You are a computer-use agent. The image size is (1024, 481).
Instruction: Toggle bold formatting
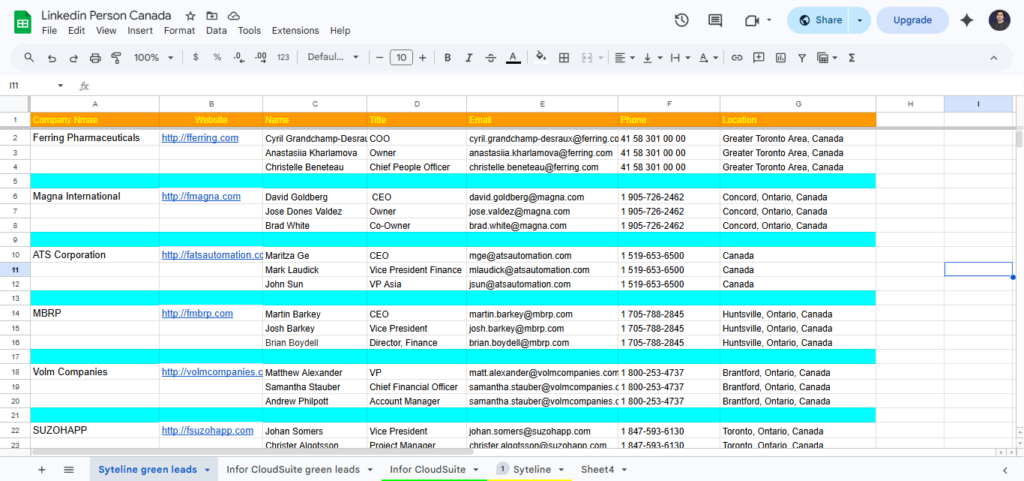click(447, 57)
